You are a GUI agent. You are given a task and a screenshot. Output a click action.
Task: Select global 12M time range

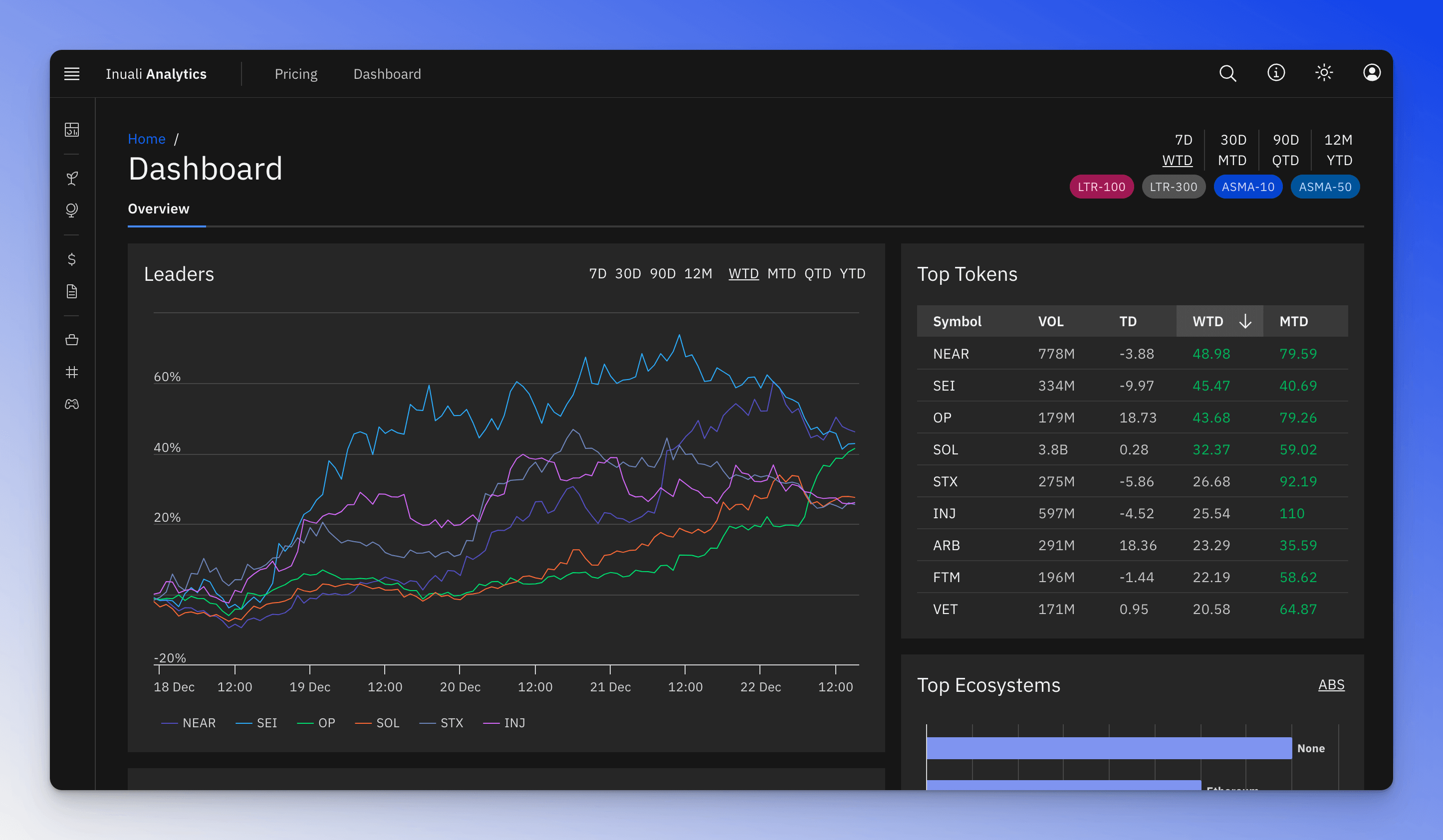pos(1338,140)
